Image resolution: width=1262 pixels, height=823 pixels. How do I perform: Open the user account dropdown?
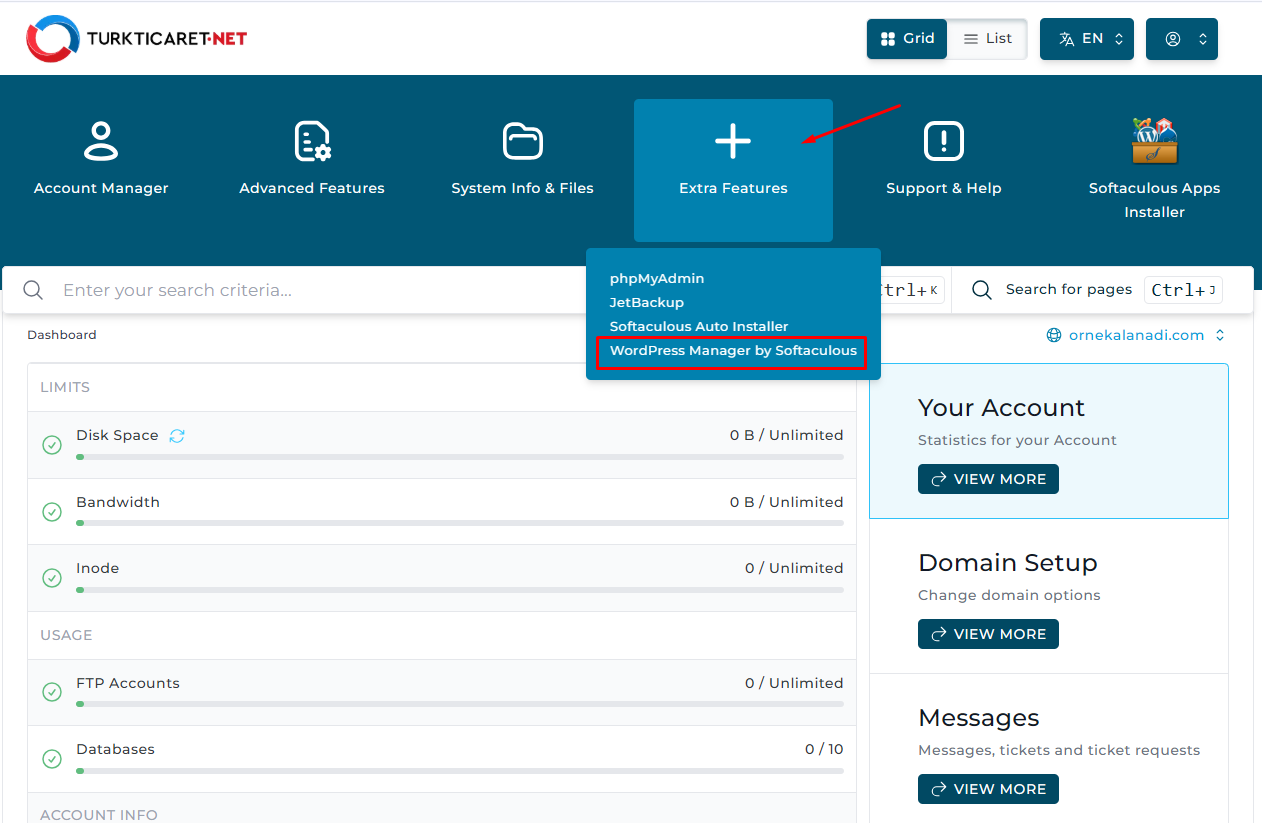(1182, 39)
